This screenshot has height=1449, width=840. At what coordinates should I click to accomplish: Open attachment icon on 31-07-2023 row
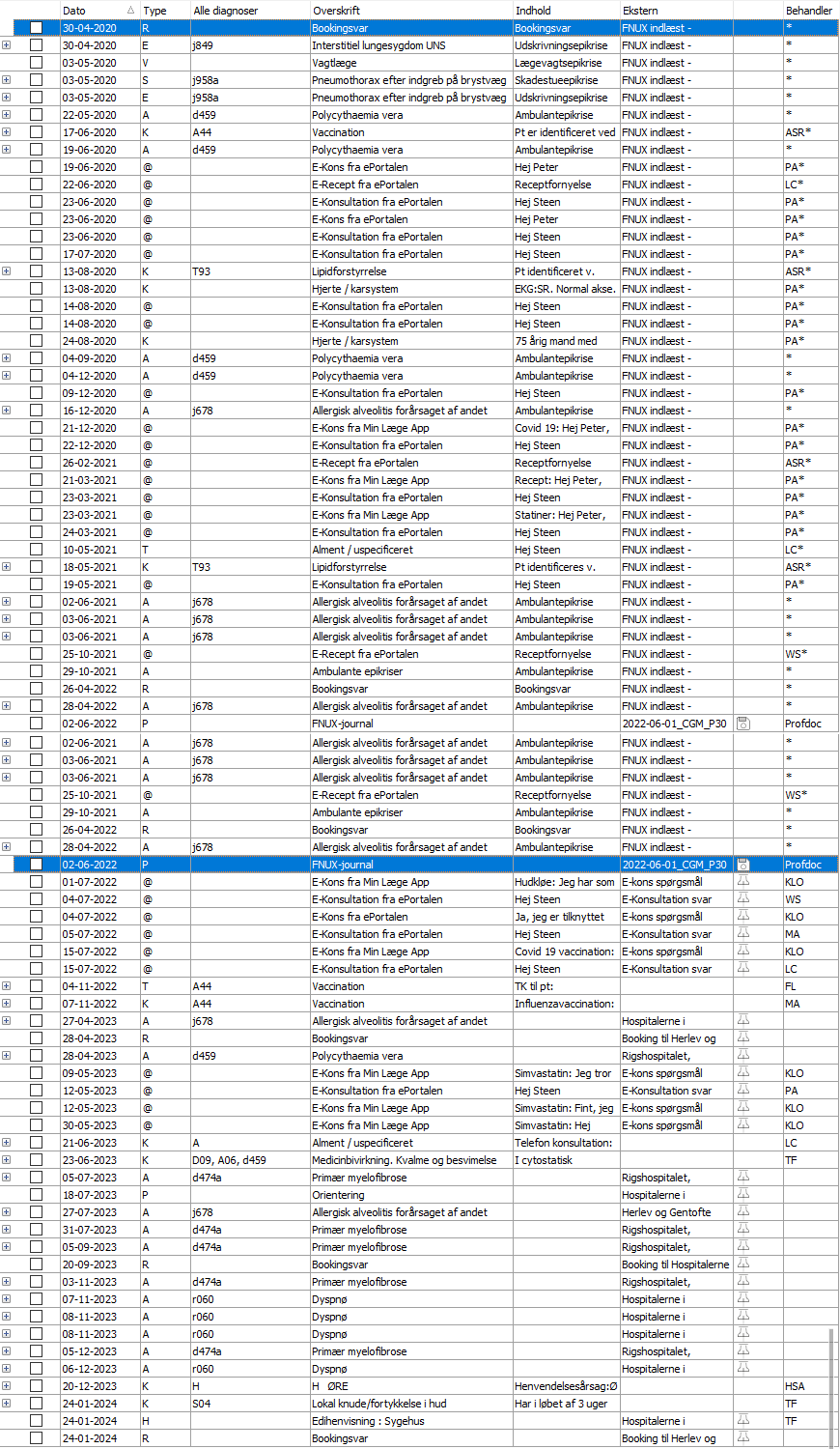click(743, 1230)
